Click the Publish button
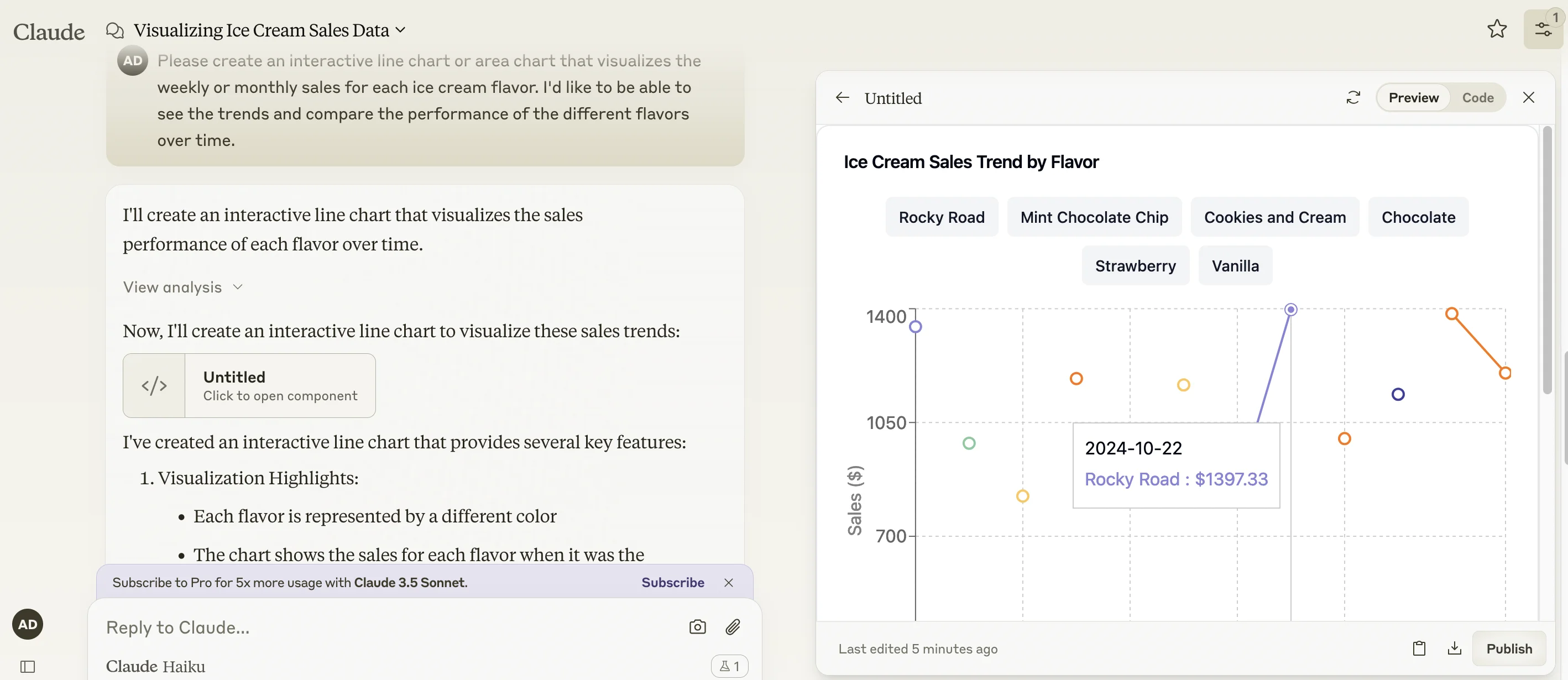The image size is (1568, 680). point(1508,648)
